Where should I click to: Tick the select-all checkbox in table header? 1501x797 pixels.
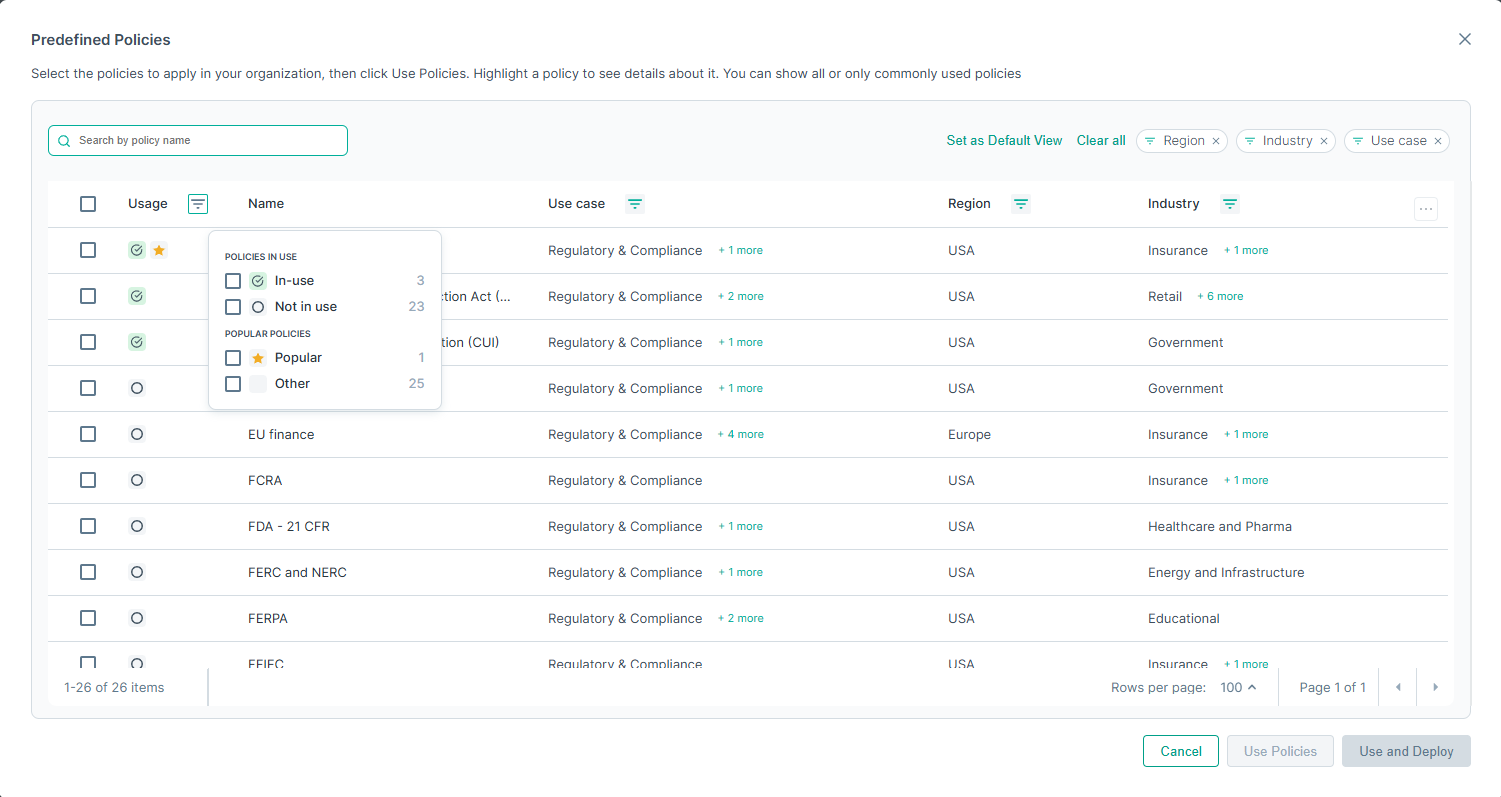[x=88, y=204]
